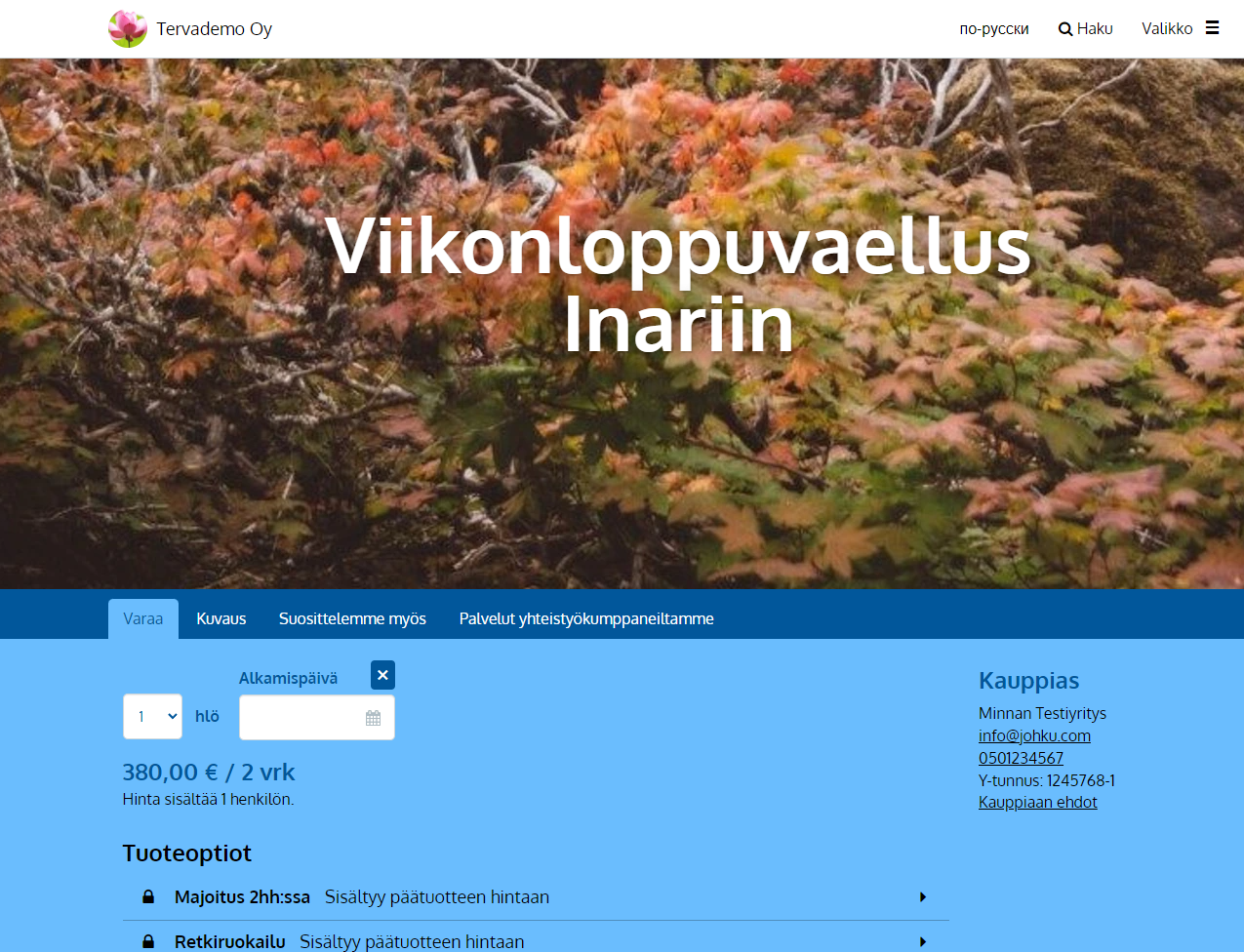Click lock icon beside Retkiruokailu
Image resolution: width=1244 pixels, height=952 pixels.
pos(148,941)
